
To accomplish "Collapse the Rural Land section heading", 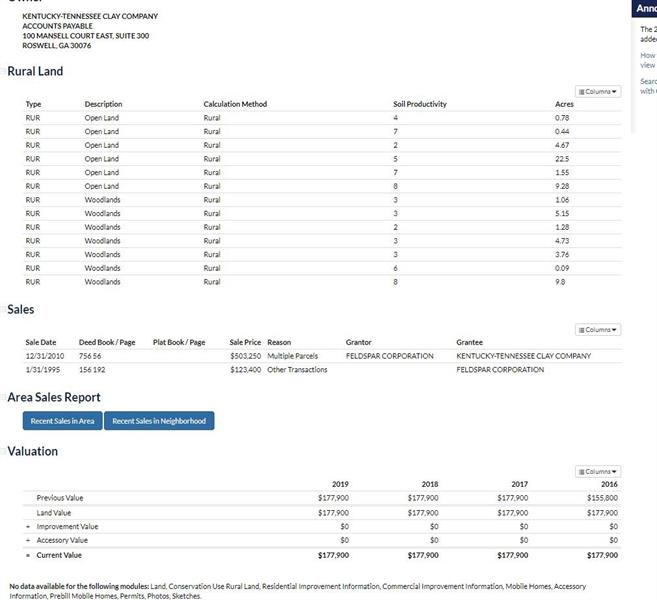I will coord(35,71).
